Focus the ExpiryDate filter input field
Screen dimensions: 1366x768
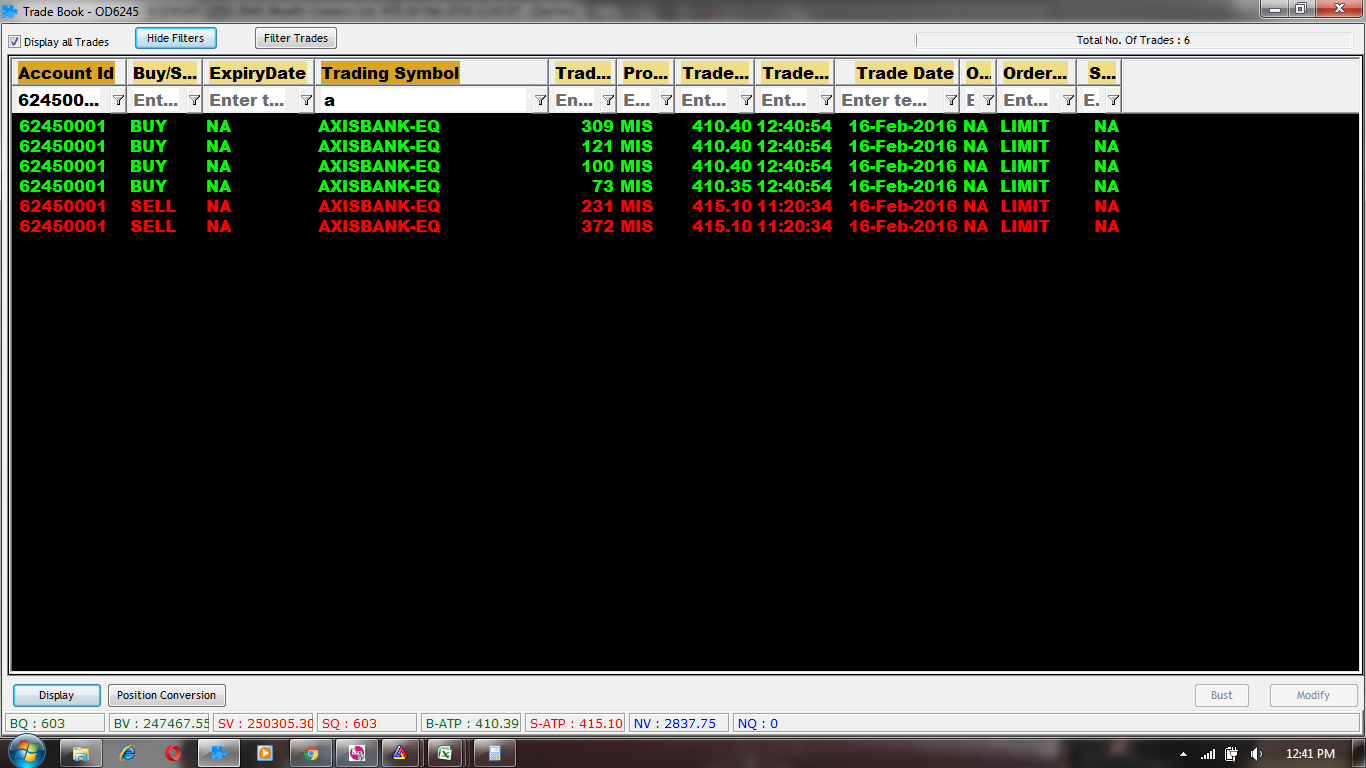[250, 100]
